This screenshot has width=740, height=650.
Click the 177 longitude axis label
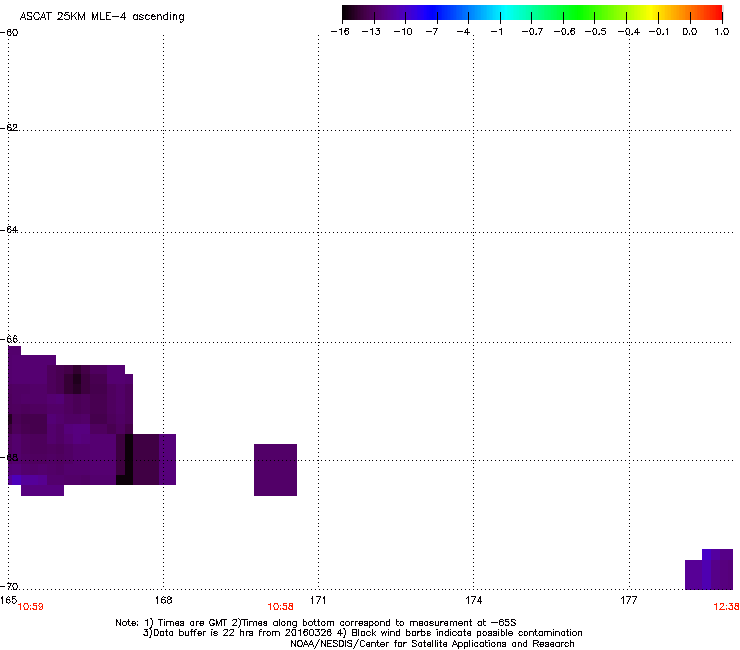(629, 599)
